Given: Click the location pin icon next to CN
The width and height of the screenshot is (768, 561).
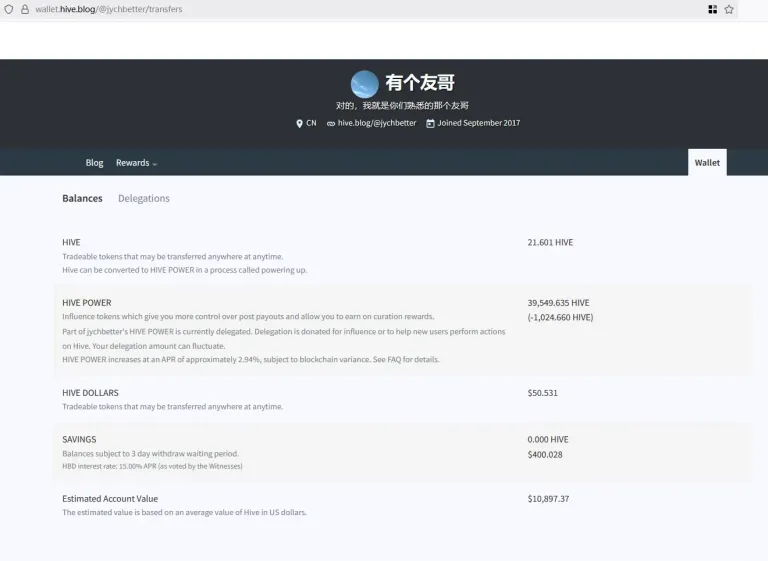Looking at the screenshot, I should 299,123.
